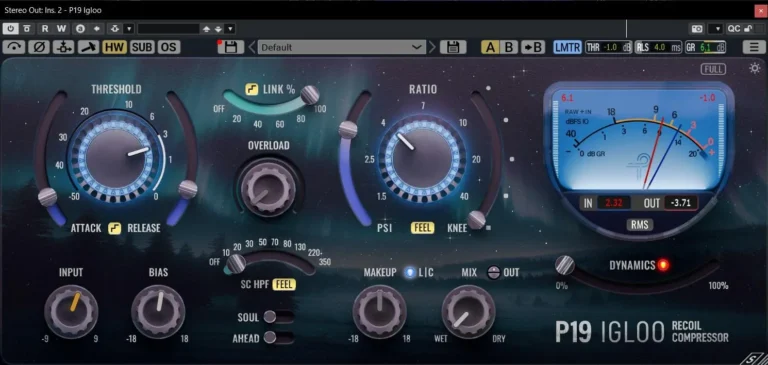Viewport: 768px width, 365px height.
Task: Click the Attack/Release link icon
Action: point(115,228)
